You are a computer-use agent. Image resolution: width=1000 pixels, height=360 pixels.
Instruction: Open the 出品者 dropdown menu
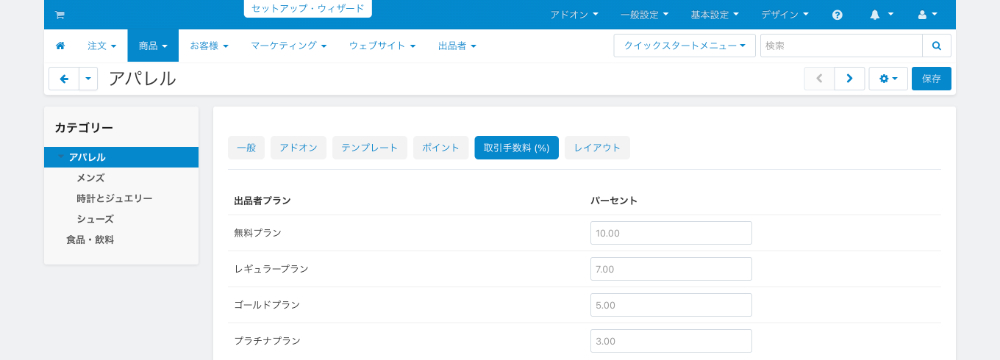457,46
